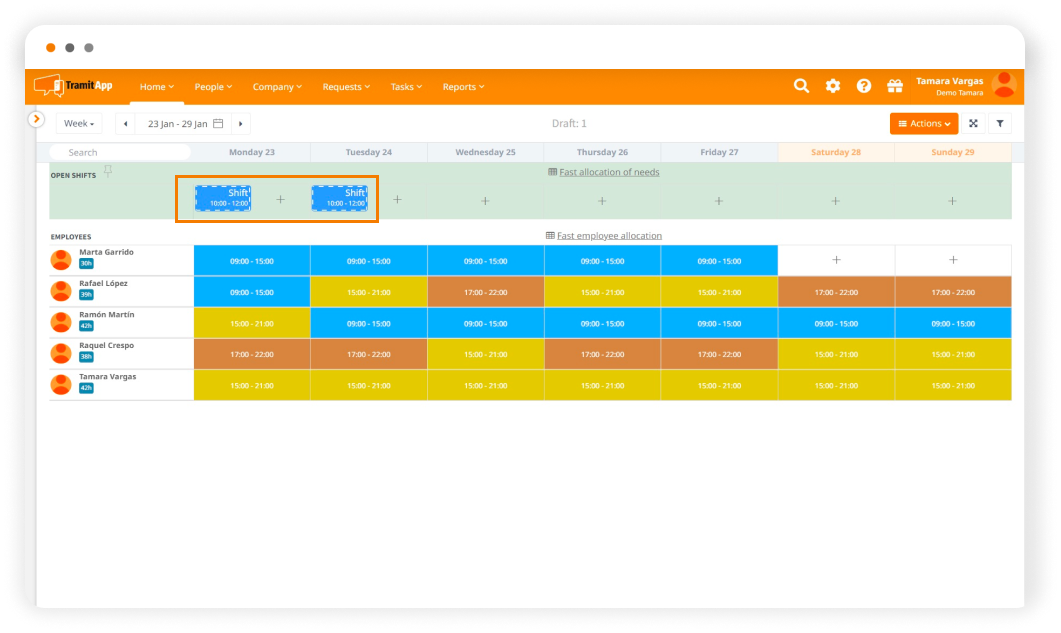Select Marta Garrido's Monday 09:00 - 15:00 shift
The width and height of the screenshot is (1061, 633).
(251, 261)
